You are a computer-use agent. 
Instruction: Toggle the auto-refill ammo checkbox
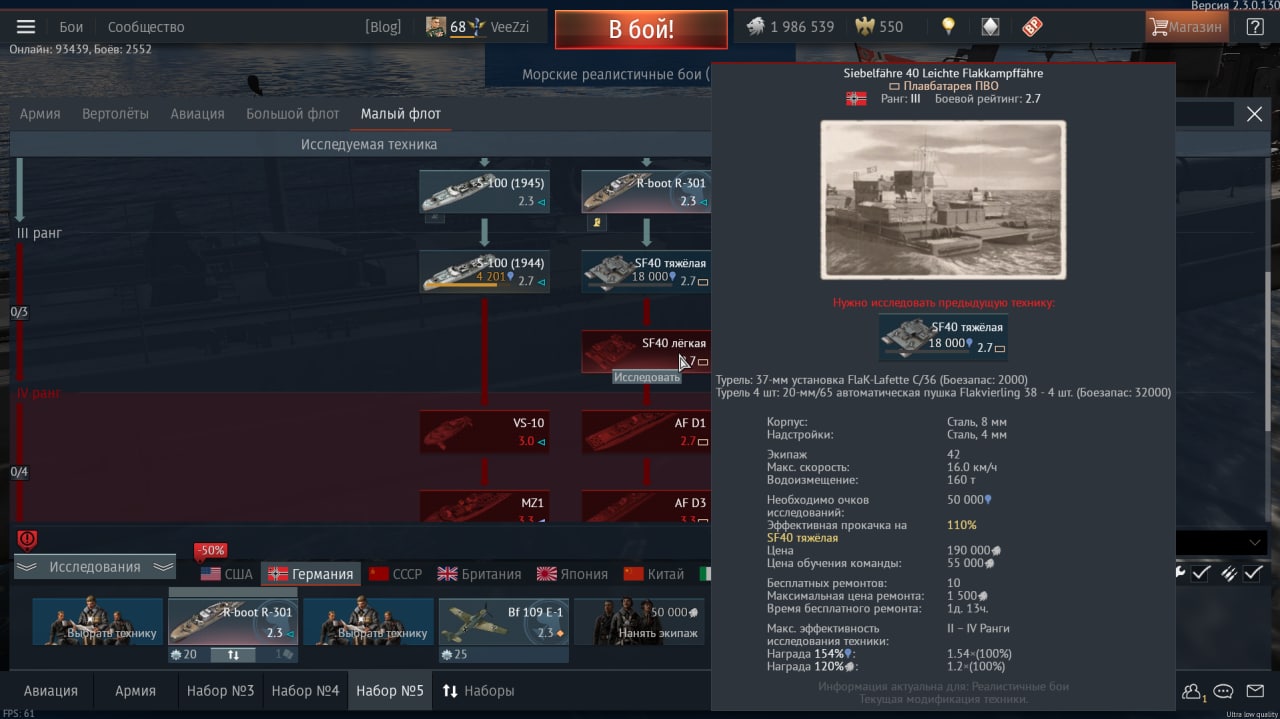click(x=1253, y=573)
